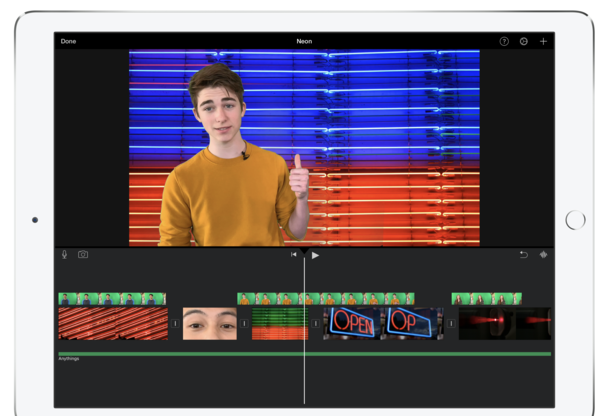
Task: Click the undo arrow icon
Action: pyautogui.click(x=523, y=255)
